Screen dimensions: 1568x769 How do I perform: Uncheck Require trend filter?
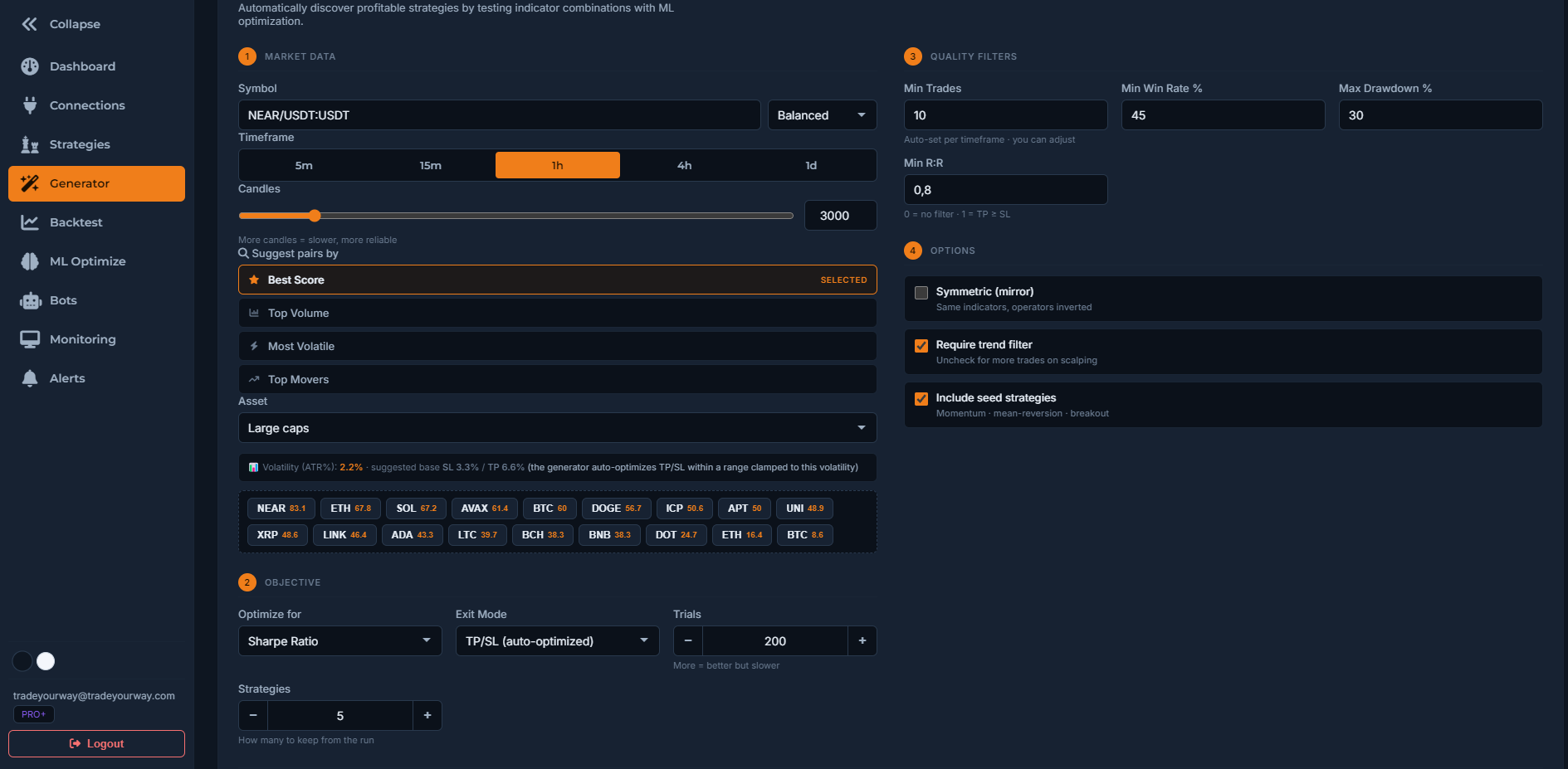click(921, 345)
